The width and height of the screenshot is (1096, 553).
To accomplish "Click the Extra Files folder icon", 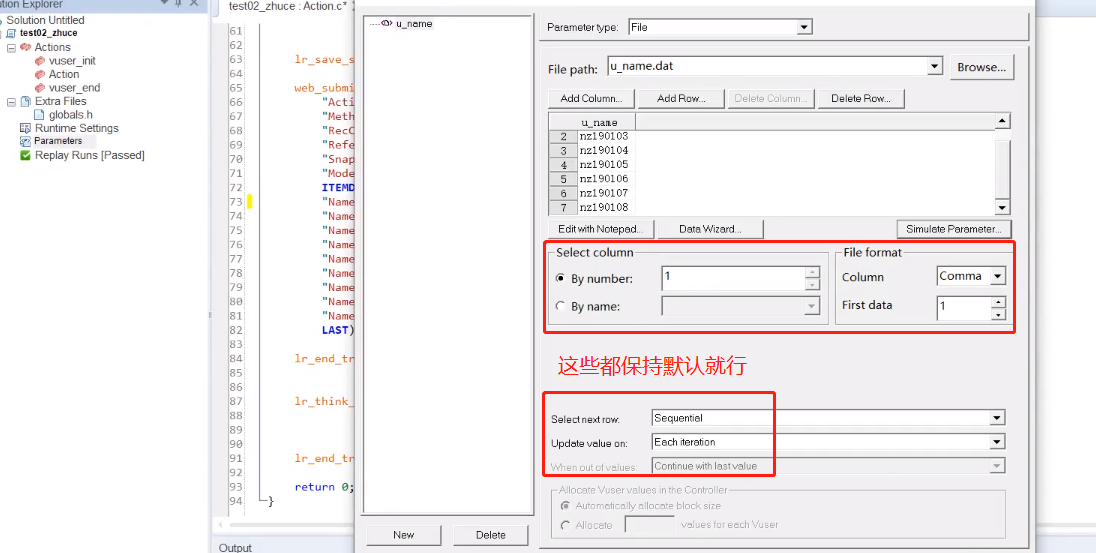I will (x=26, y=101).
